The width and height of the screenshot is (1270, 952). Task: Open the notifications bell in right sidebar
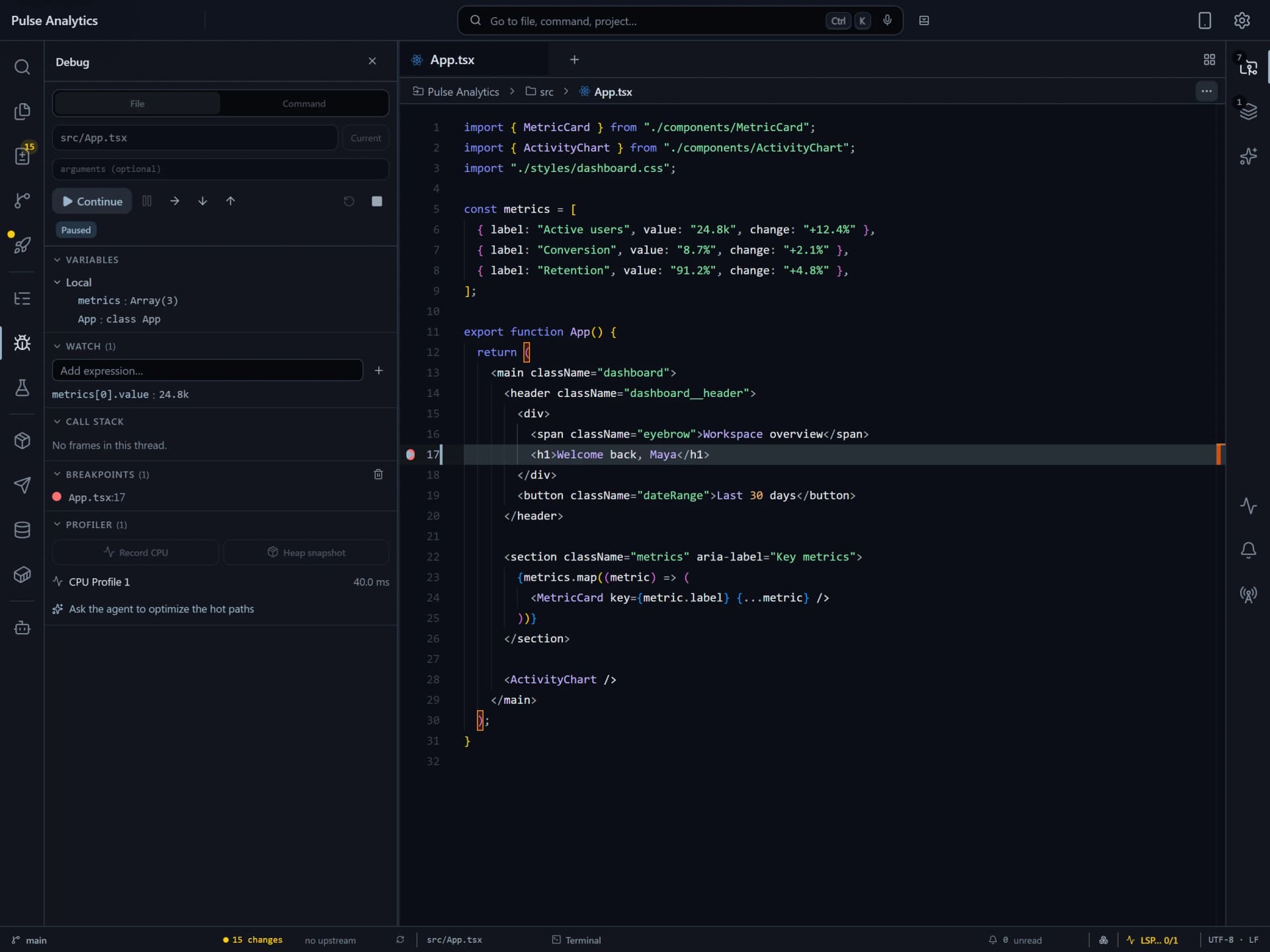[1248, 550]
